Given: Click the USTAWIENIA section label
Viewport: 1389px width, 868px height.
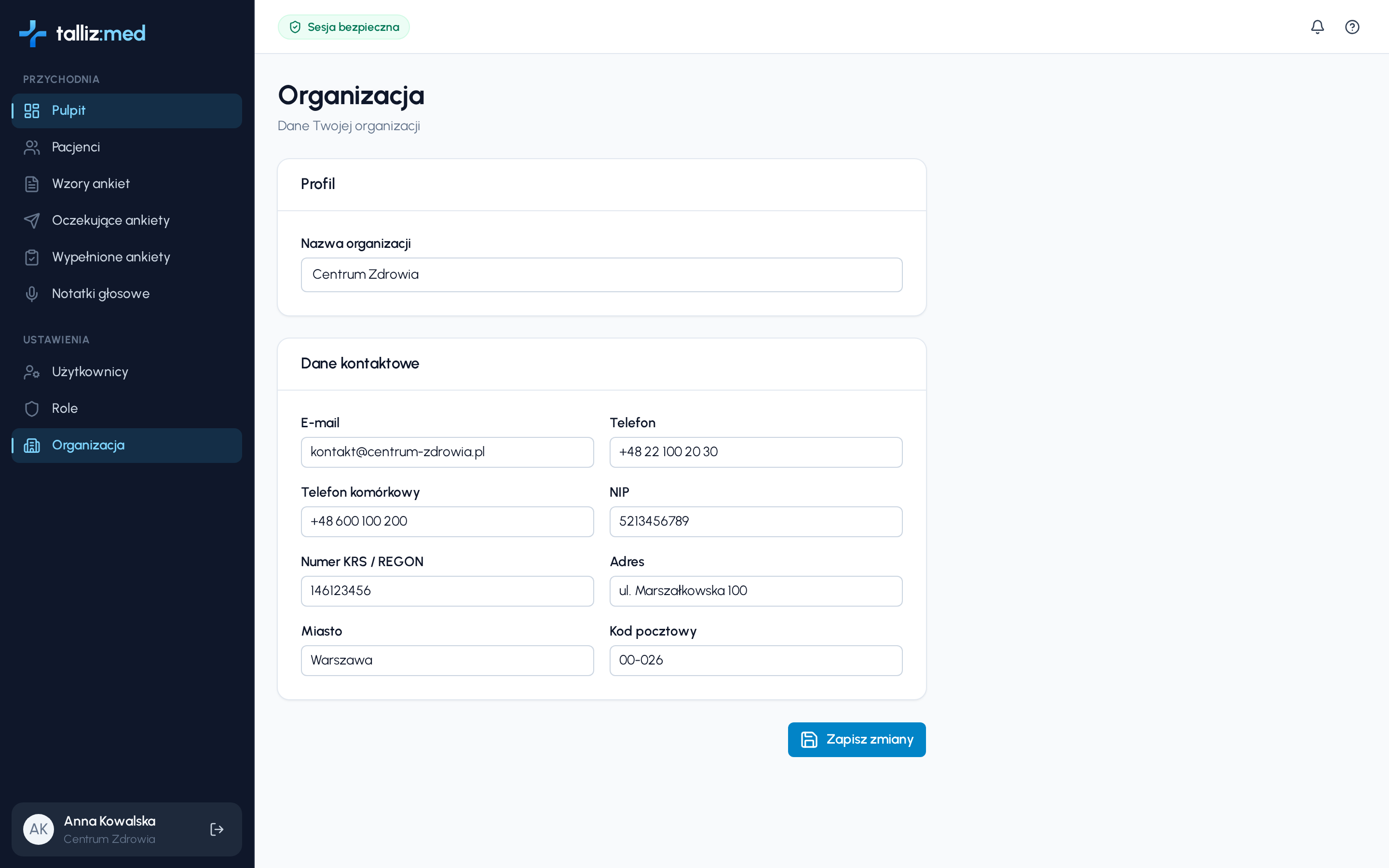Looking at the screenshot, I should tap(56, 340).
